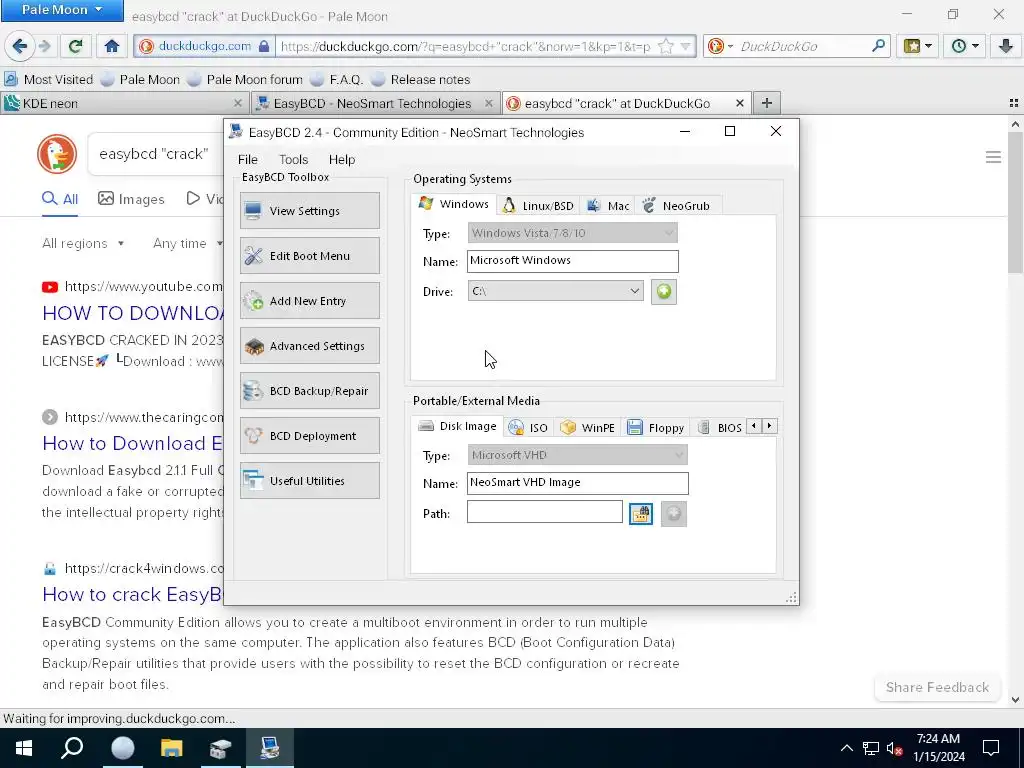
Task: Open notification center icon
Action: [991, 748]
